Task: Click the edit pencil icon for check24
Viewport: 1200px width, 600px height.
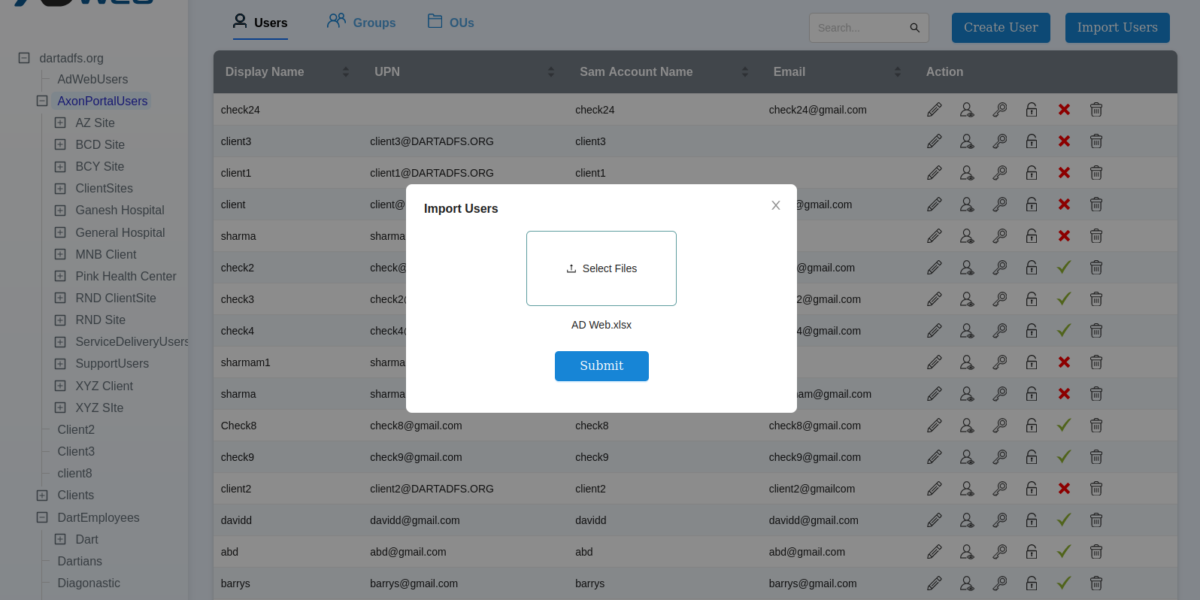Action: pos(934,110)
